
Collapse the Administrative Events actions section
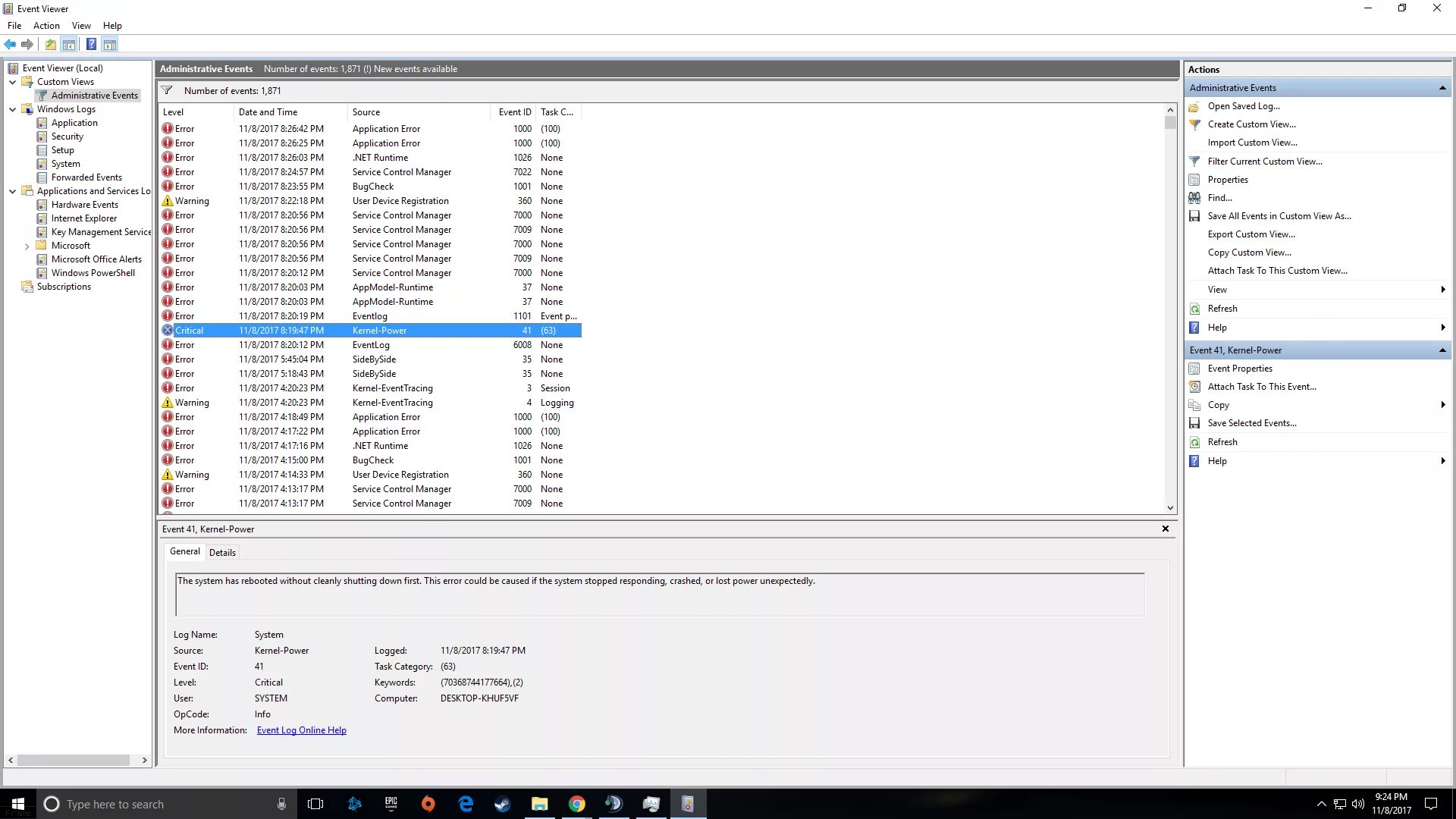point(1442,88)
